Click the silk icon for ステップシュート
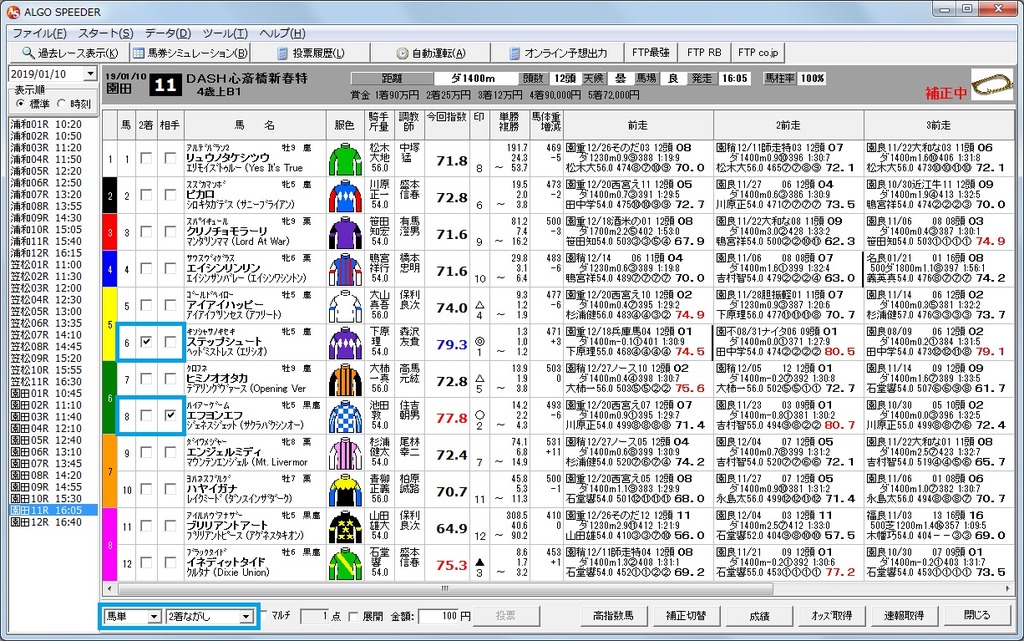The width and height of the screenshot is (1024, 641). click(345, 343)
